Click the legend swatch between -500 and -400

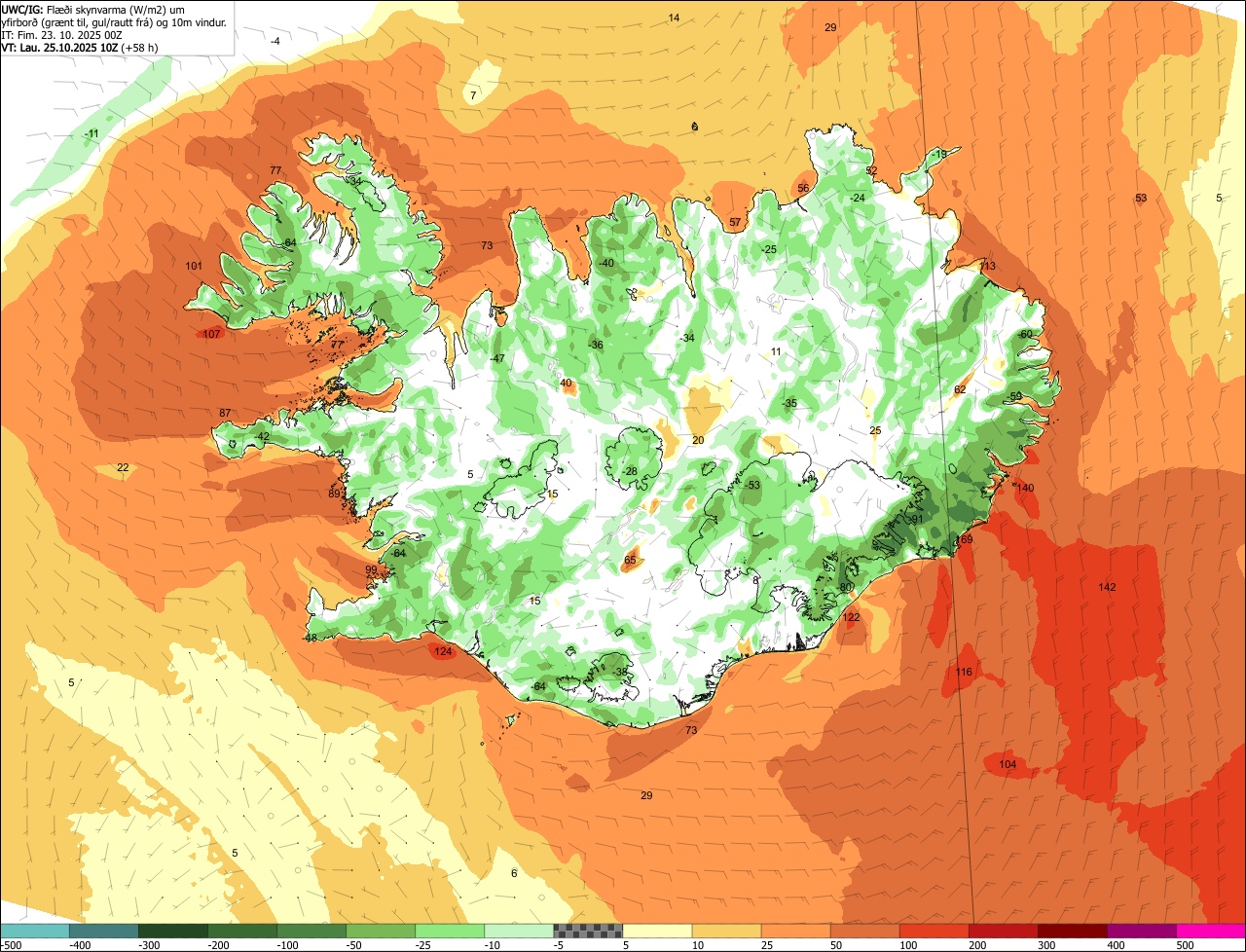tap(35, 931)
